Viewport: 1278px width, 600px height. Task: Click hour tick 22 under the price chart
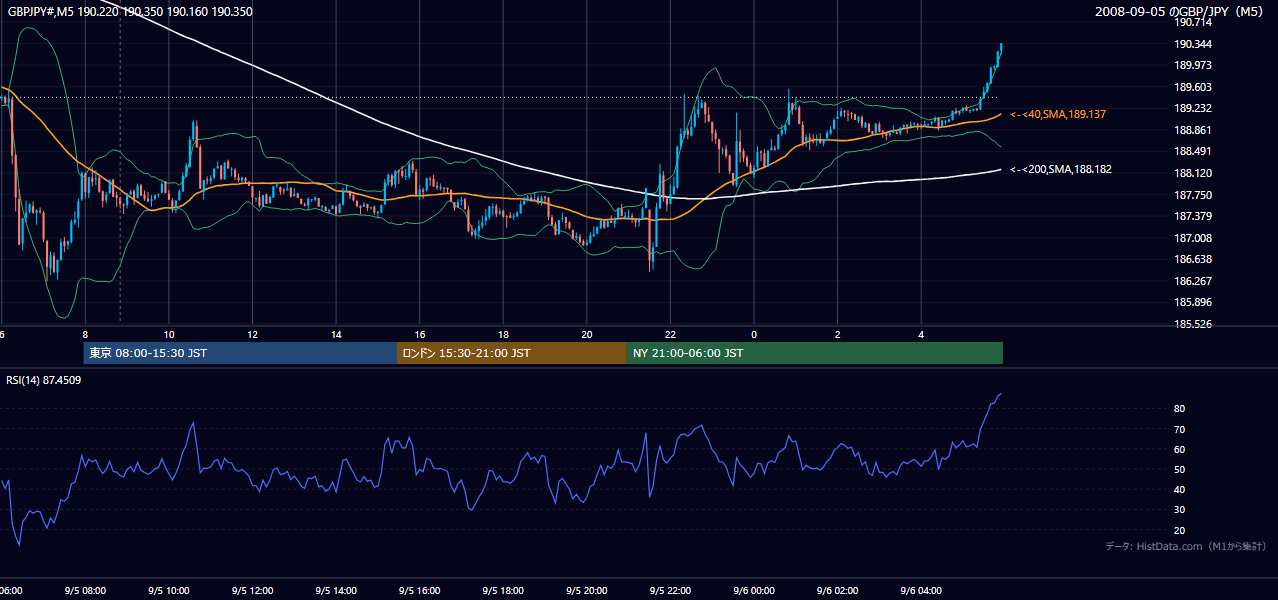tap(670, 334)
